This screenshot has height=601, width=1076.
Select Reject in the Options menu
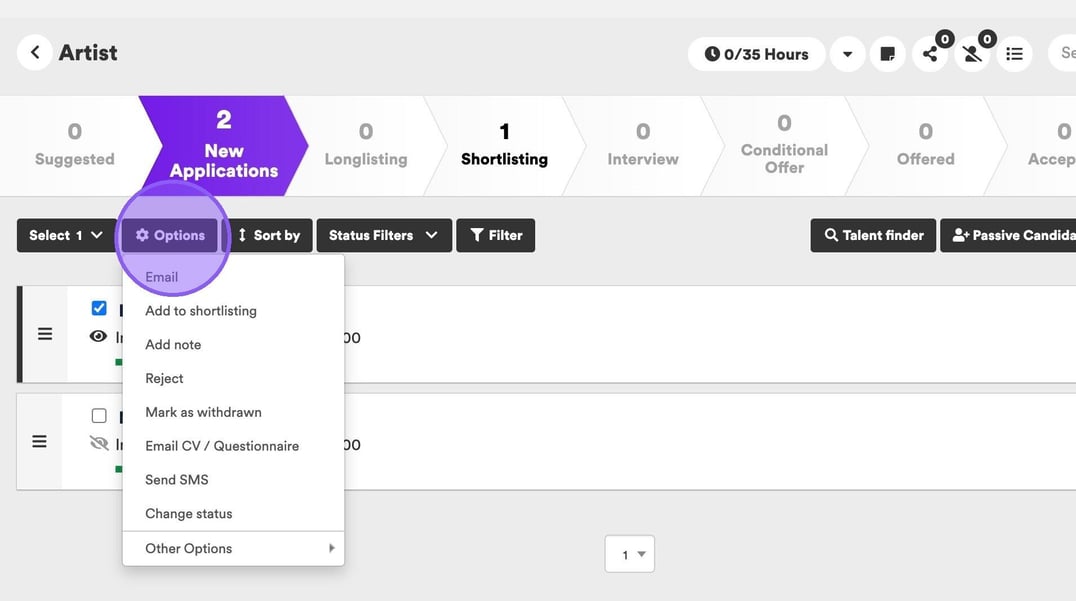(165, 378)
